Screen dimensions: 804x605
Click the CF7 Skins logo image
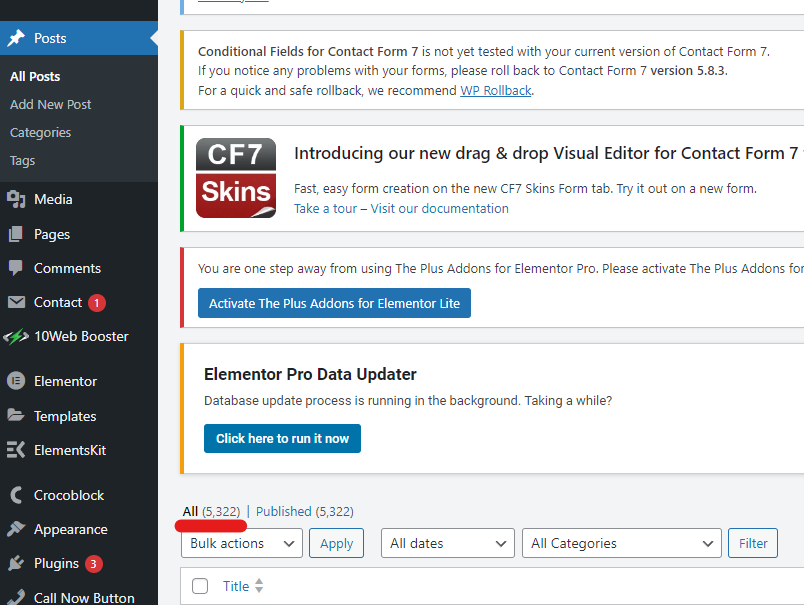[236, 178]
